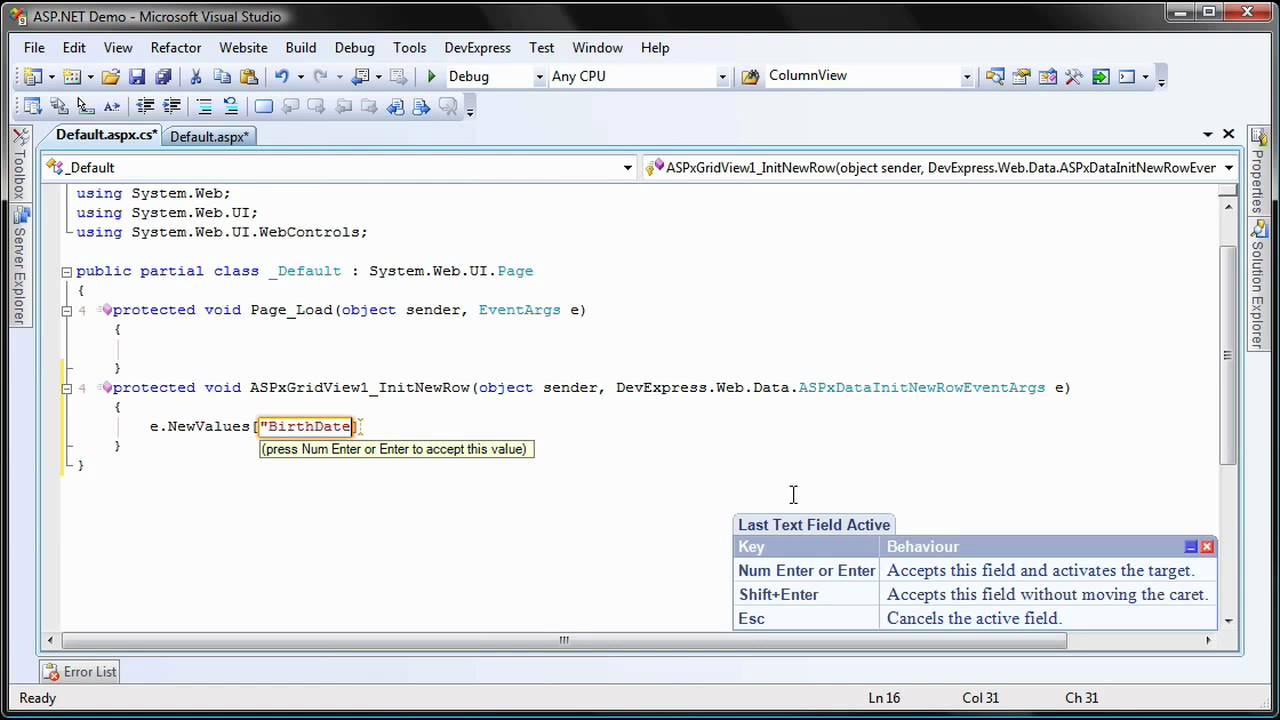
Task: Click the editor vertical scrollbar thumb
Action: coord(1228,355)
